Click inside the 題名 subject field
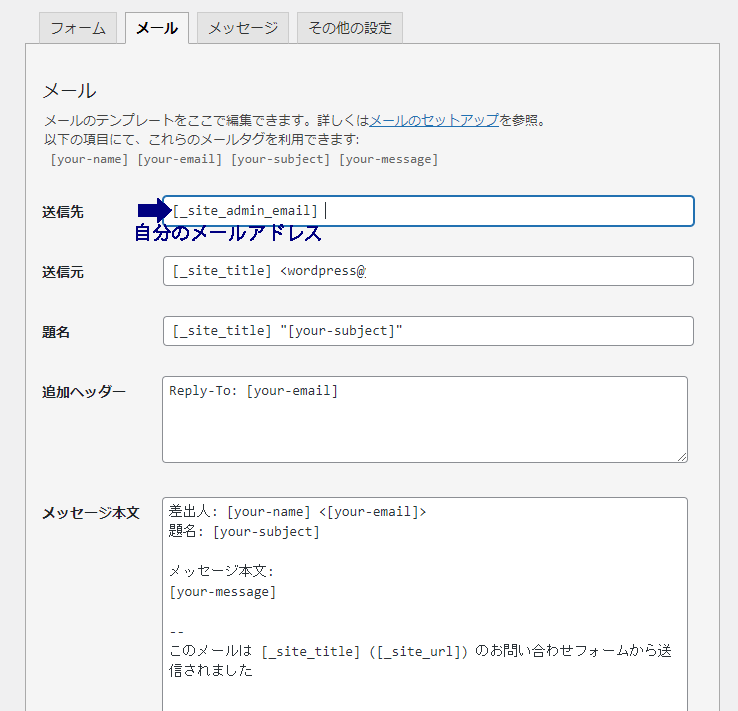 (x=428, y=331)
